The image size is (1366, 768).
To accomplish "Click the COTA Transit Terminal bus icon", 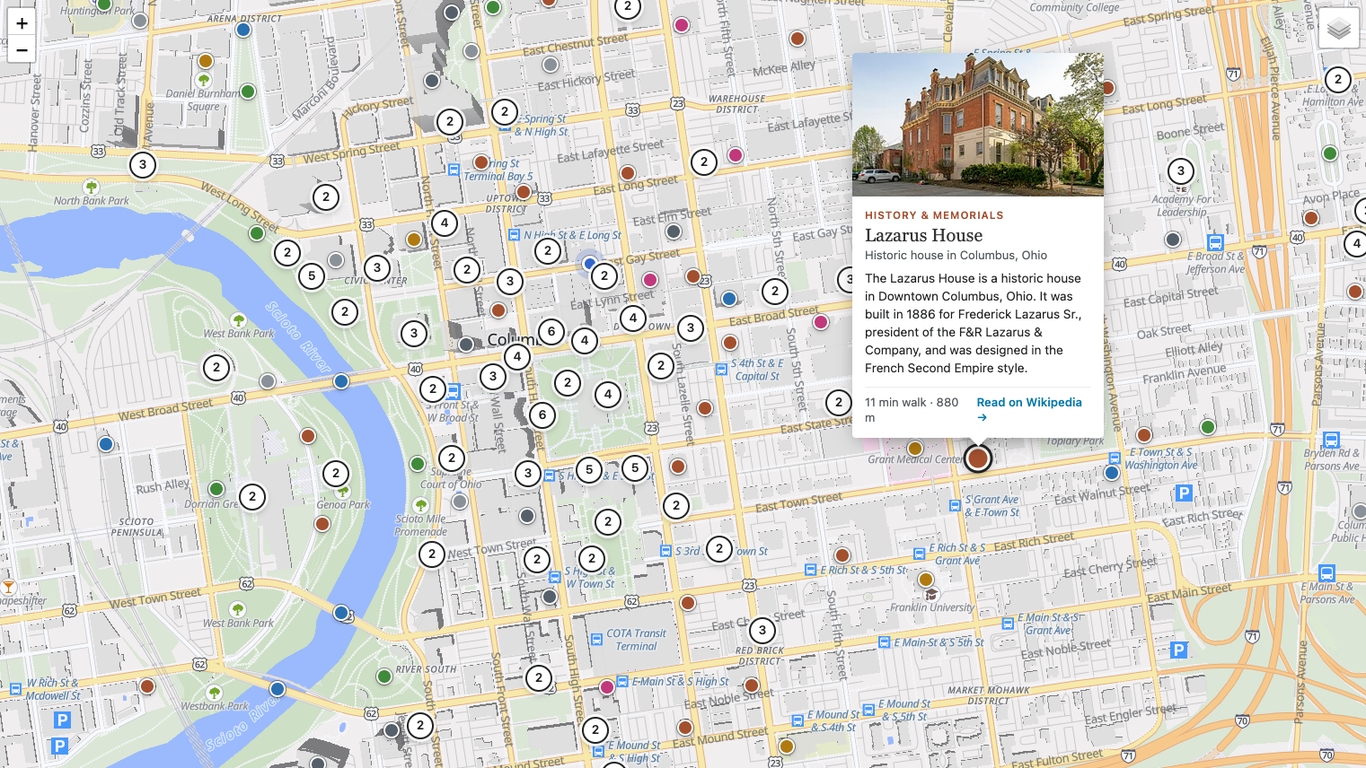I will (x=597, y=639).
